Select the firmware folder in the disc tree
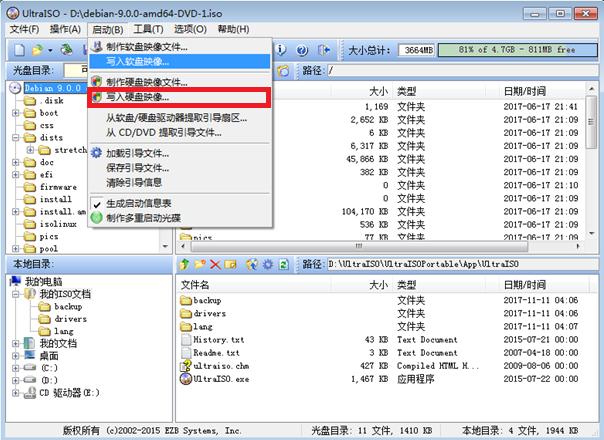The height and width of the screenshot is (440, 604). pyautogui.click(x=58, y=187)
